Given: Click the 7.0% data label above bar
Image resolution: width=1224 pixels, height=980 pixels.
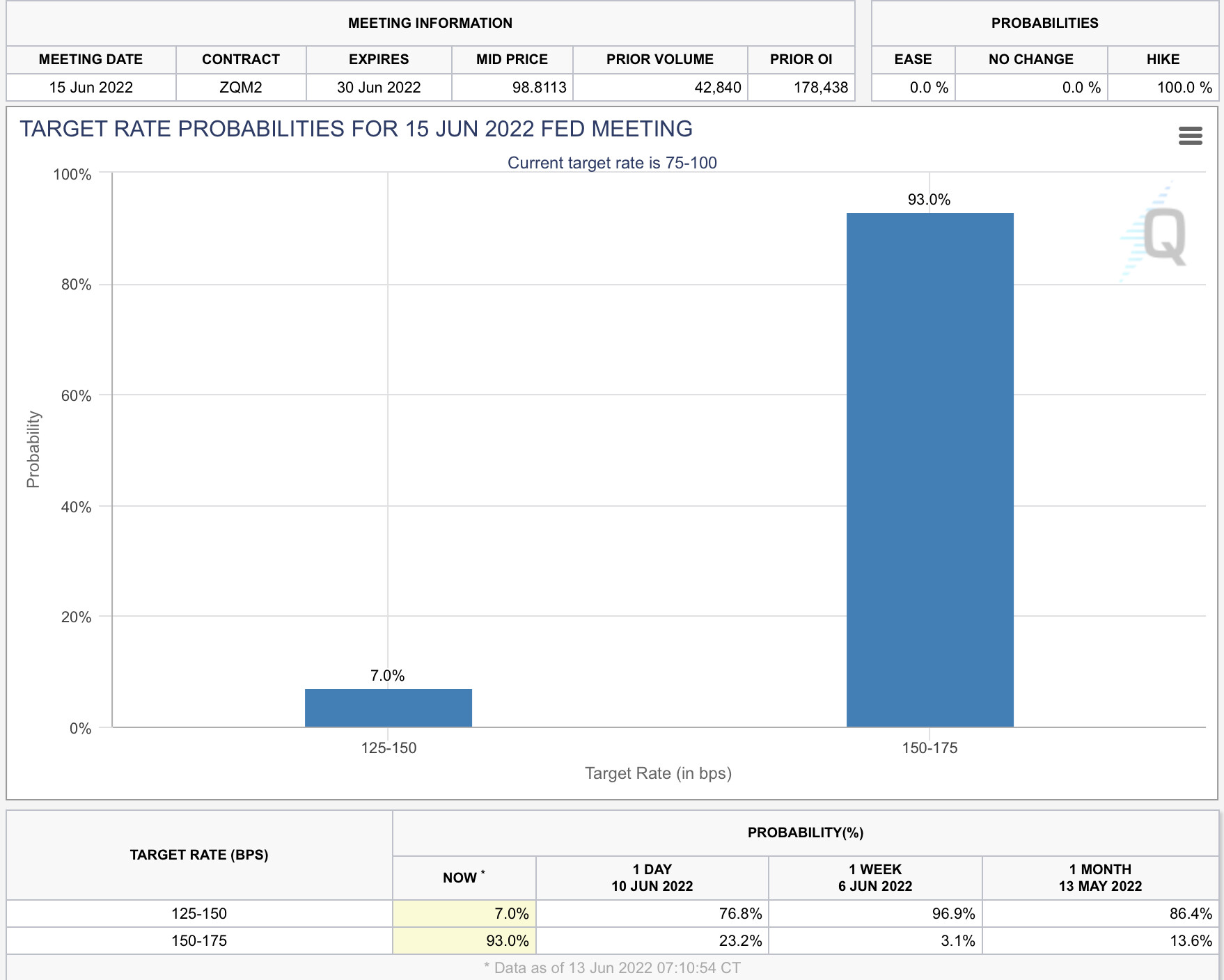Looking at the screenshot, I should pos(387,676).
